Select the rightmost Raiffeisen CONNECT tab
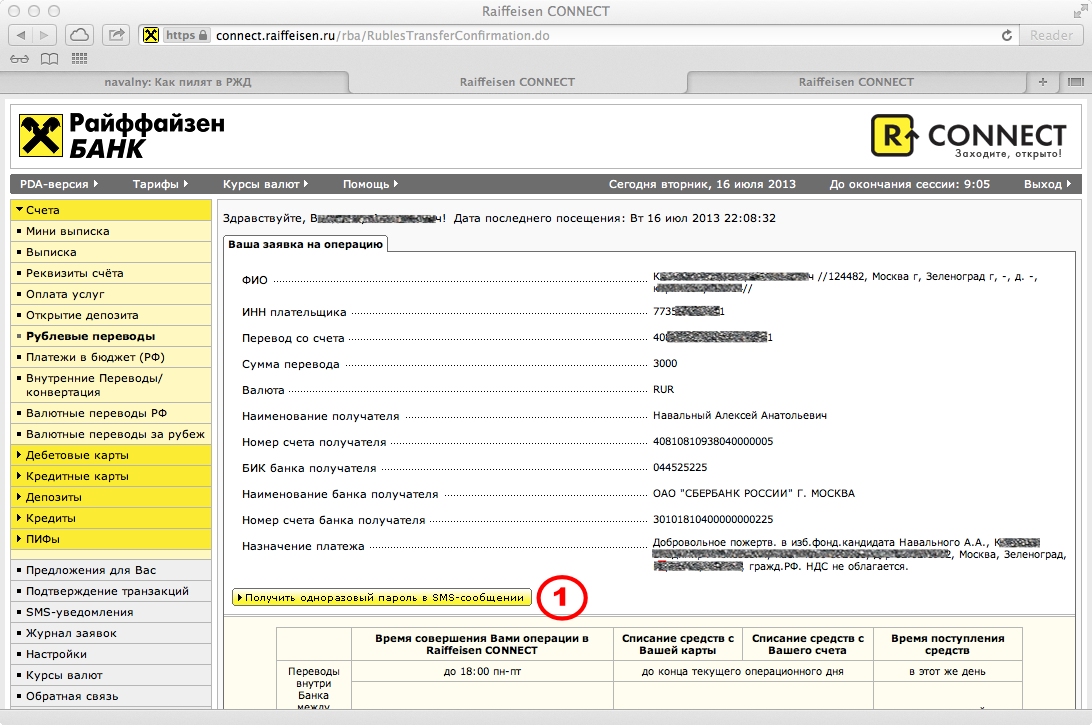Screen dimensions: 1092x725 [856, 82]
